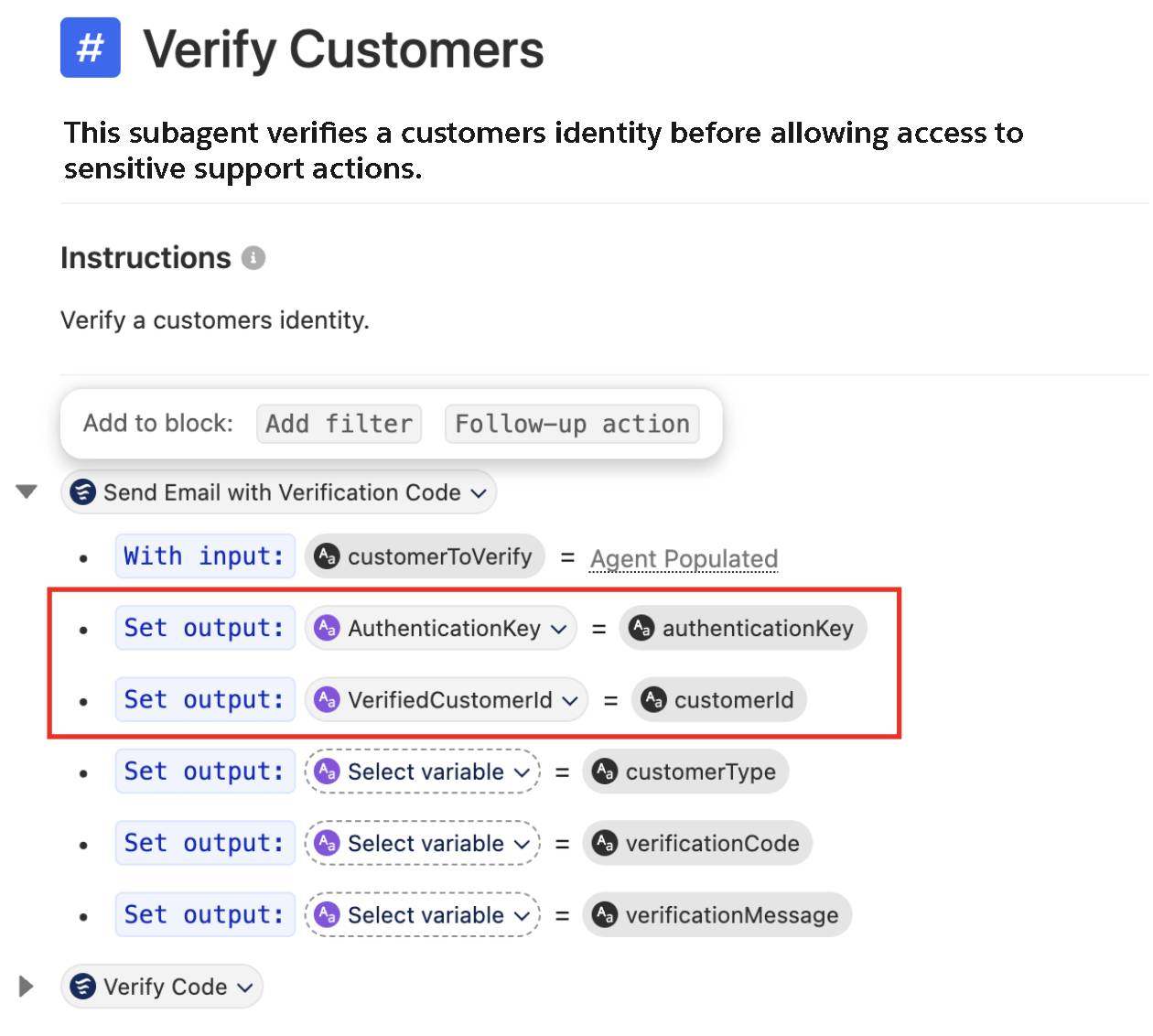Click the Verify a customers identity instructions text
The image size is (1153, 1036).
tap(215, 320)
